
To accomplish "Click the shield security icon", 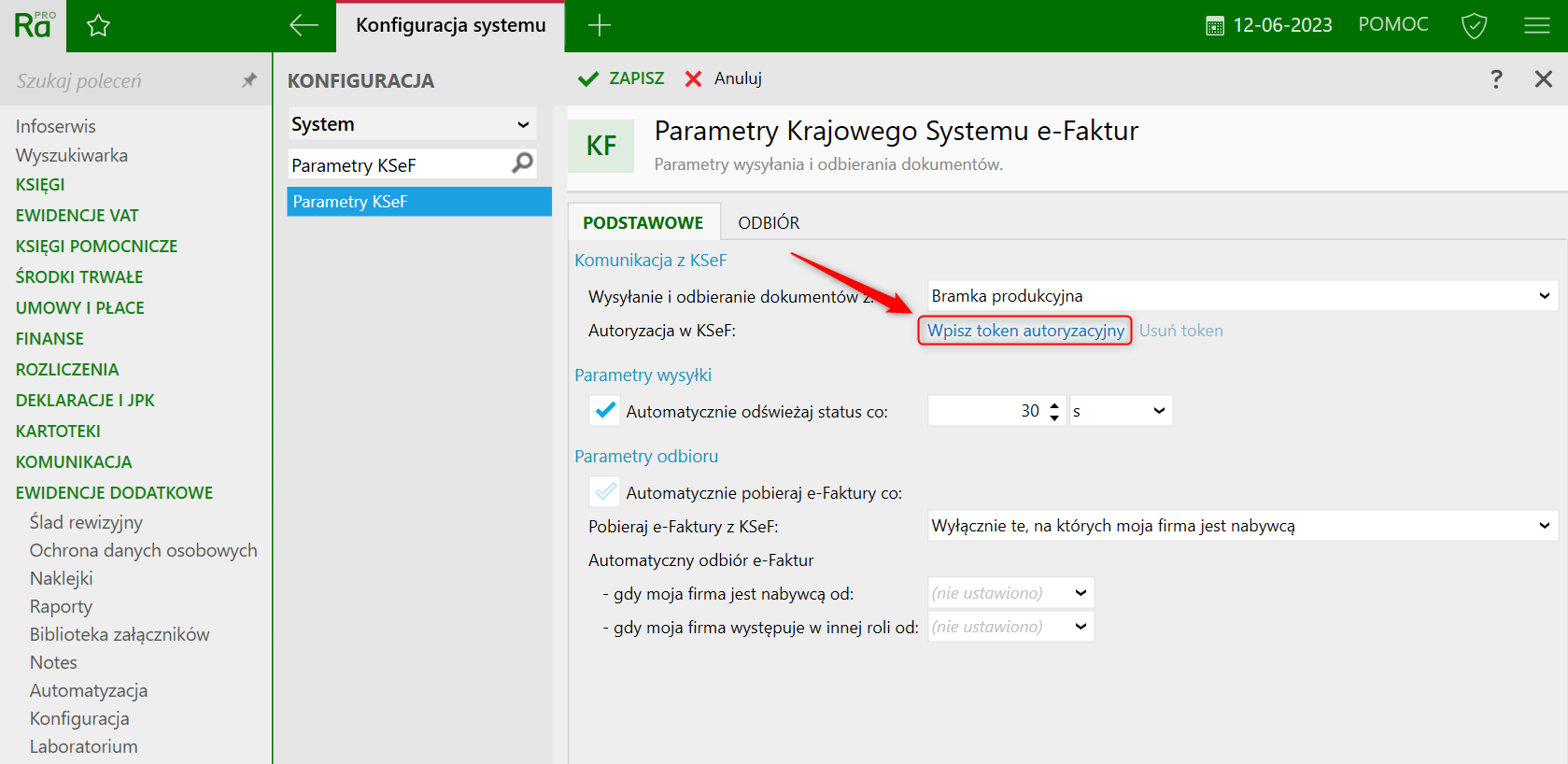I will (x=1474, y=25).
